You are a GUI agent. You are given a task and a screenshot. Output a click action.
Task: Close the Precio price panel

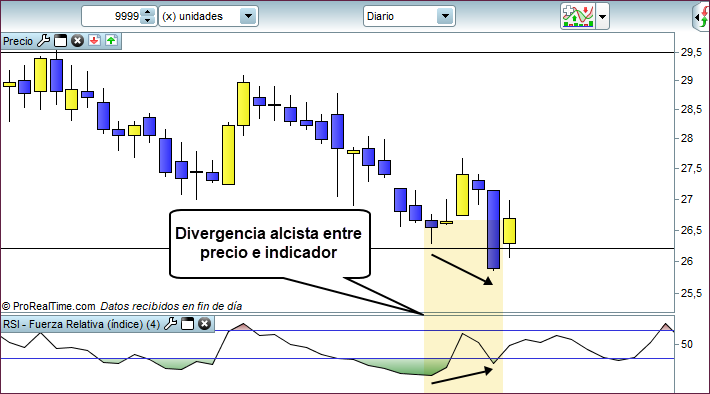tap(77, 41)
